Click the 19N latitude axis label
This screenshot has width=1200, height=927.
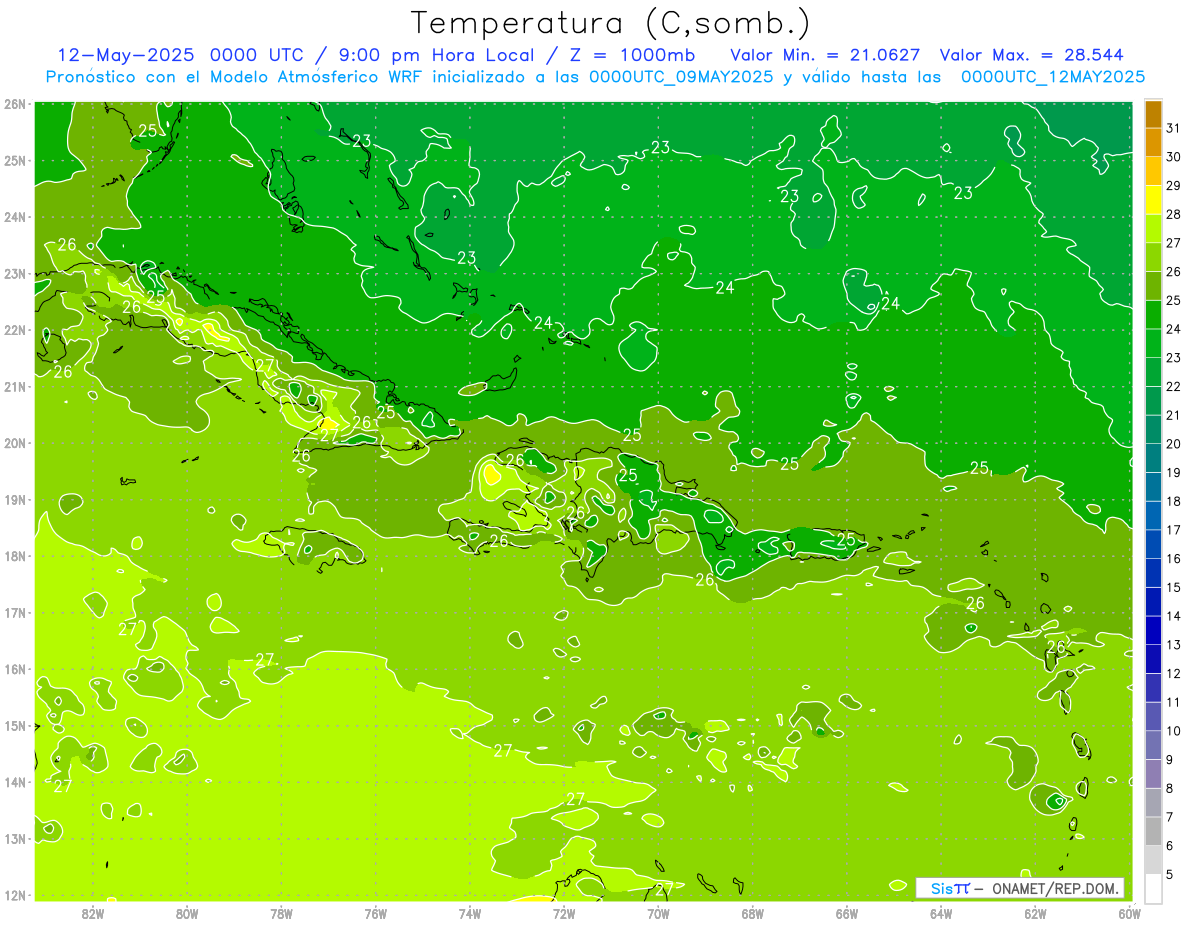[14, 499]
